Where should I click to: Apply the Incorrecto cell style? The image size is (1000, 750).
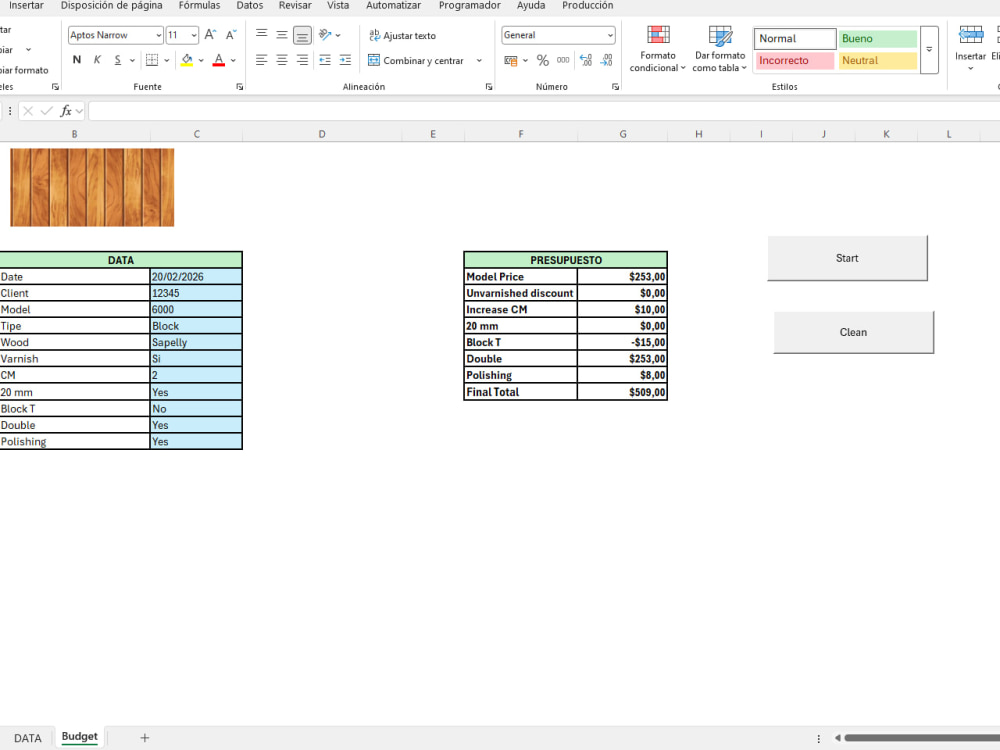[x=795, y=61]
